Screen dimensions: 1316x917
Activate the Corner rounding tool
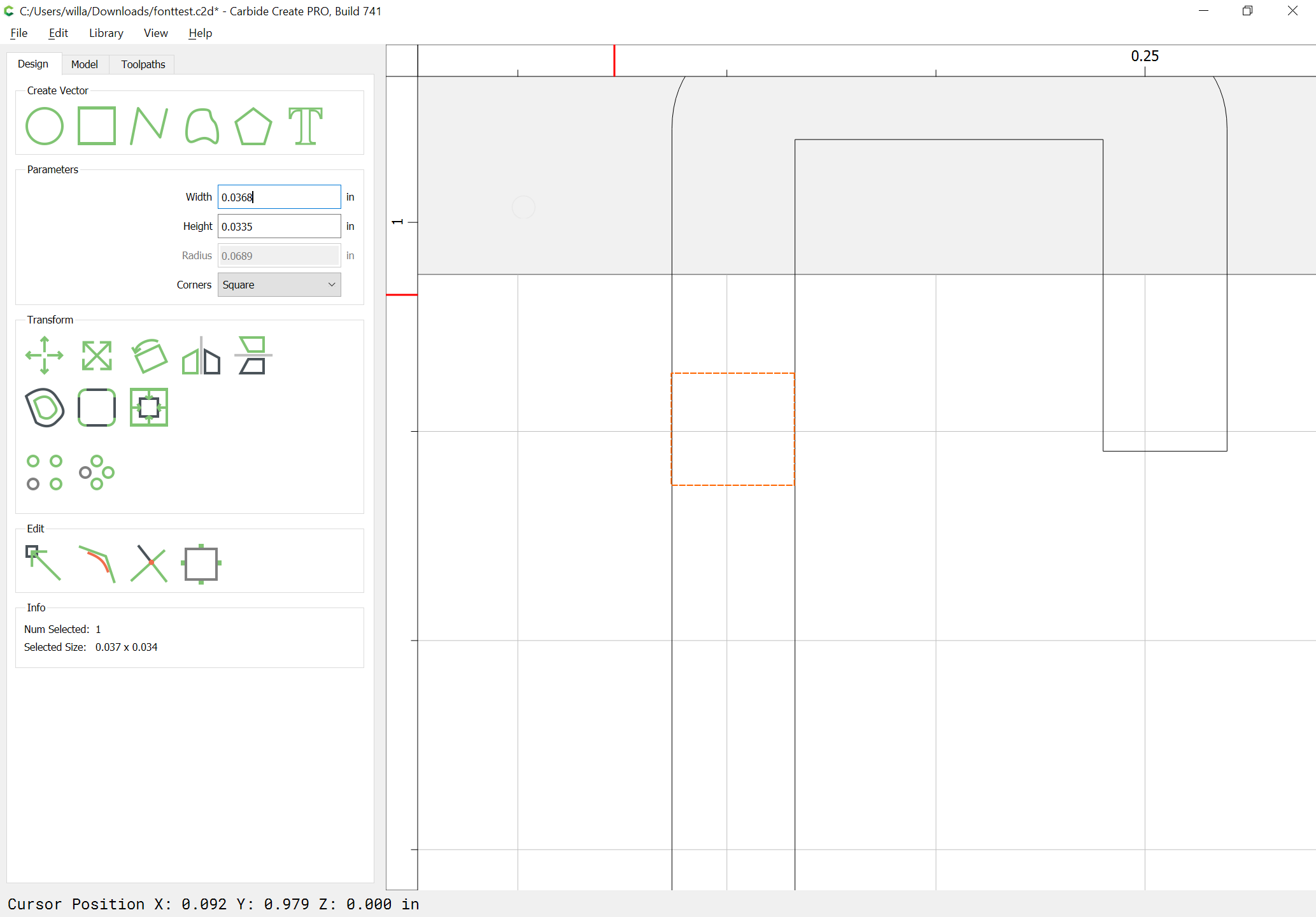(x=97, y=408)
